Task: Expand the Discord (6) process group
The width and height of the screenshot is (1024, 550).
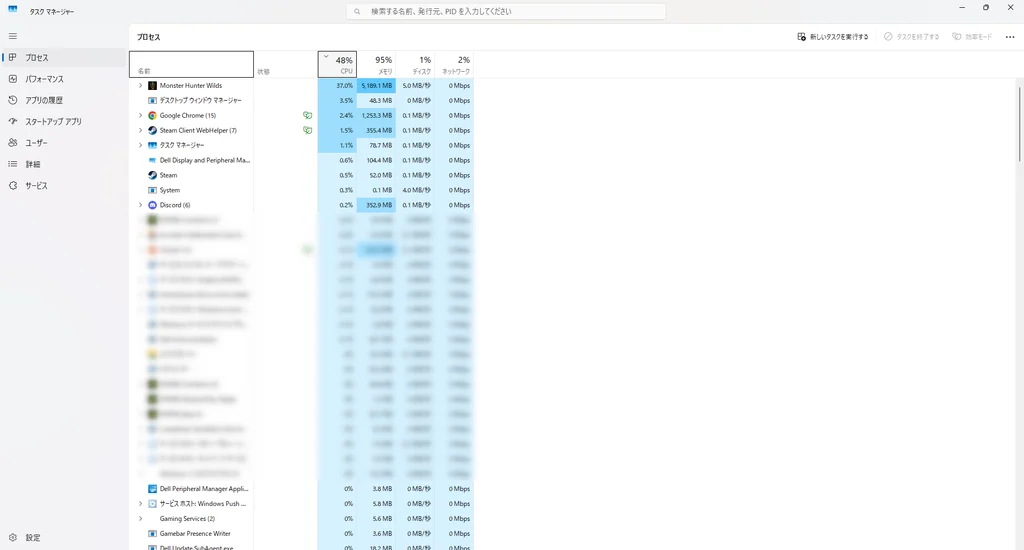Action: [x=140, y=205]
